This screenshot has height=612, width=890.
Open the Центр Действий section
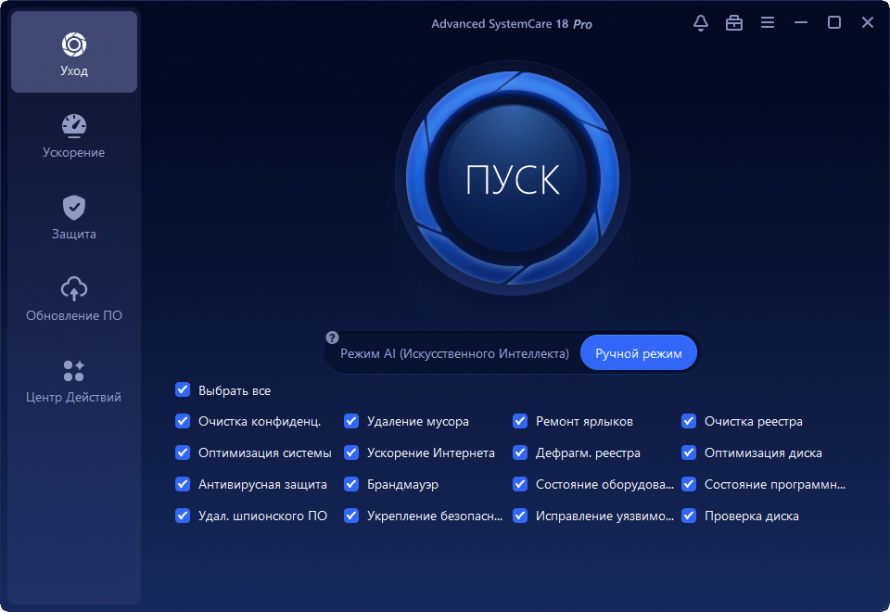[x=74, y=381]
